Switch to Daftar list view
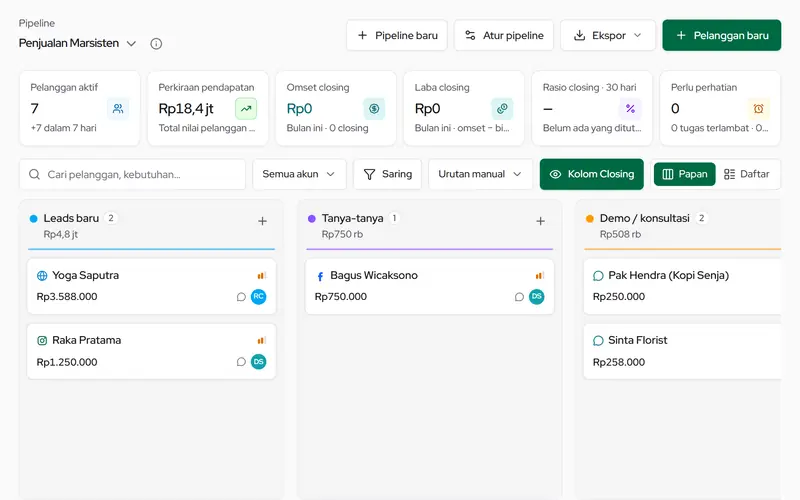This screenshot has width=800, height=500. pyautogui.click(x=747, y=174)
